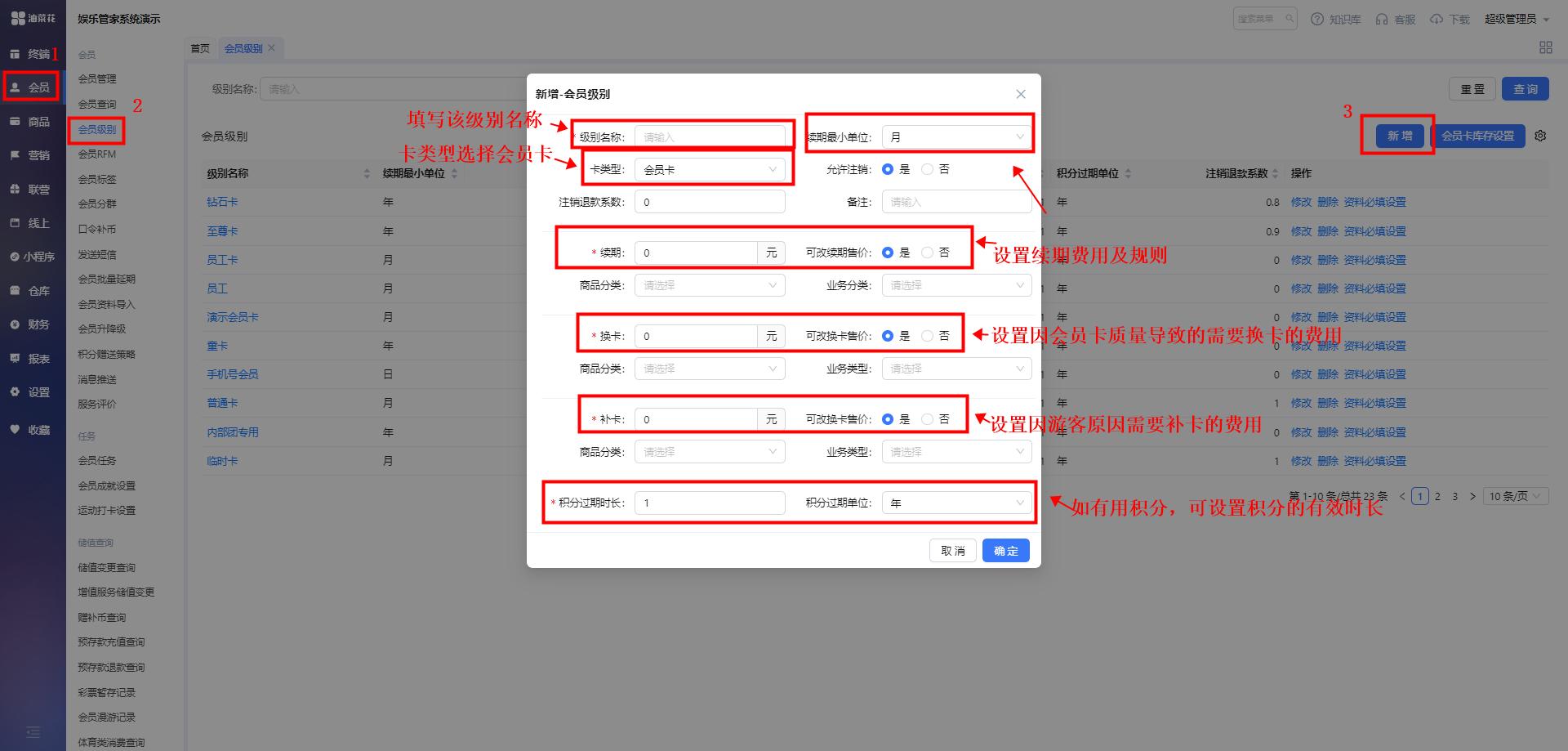Open the 卡类型 dropdown showing 会员卡
The image size is (1568, 751).
[710, 170]
